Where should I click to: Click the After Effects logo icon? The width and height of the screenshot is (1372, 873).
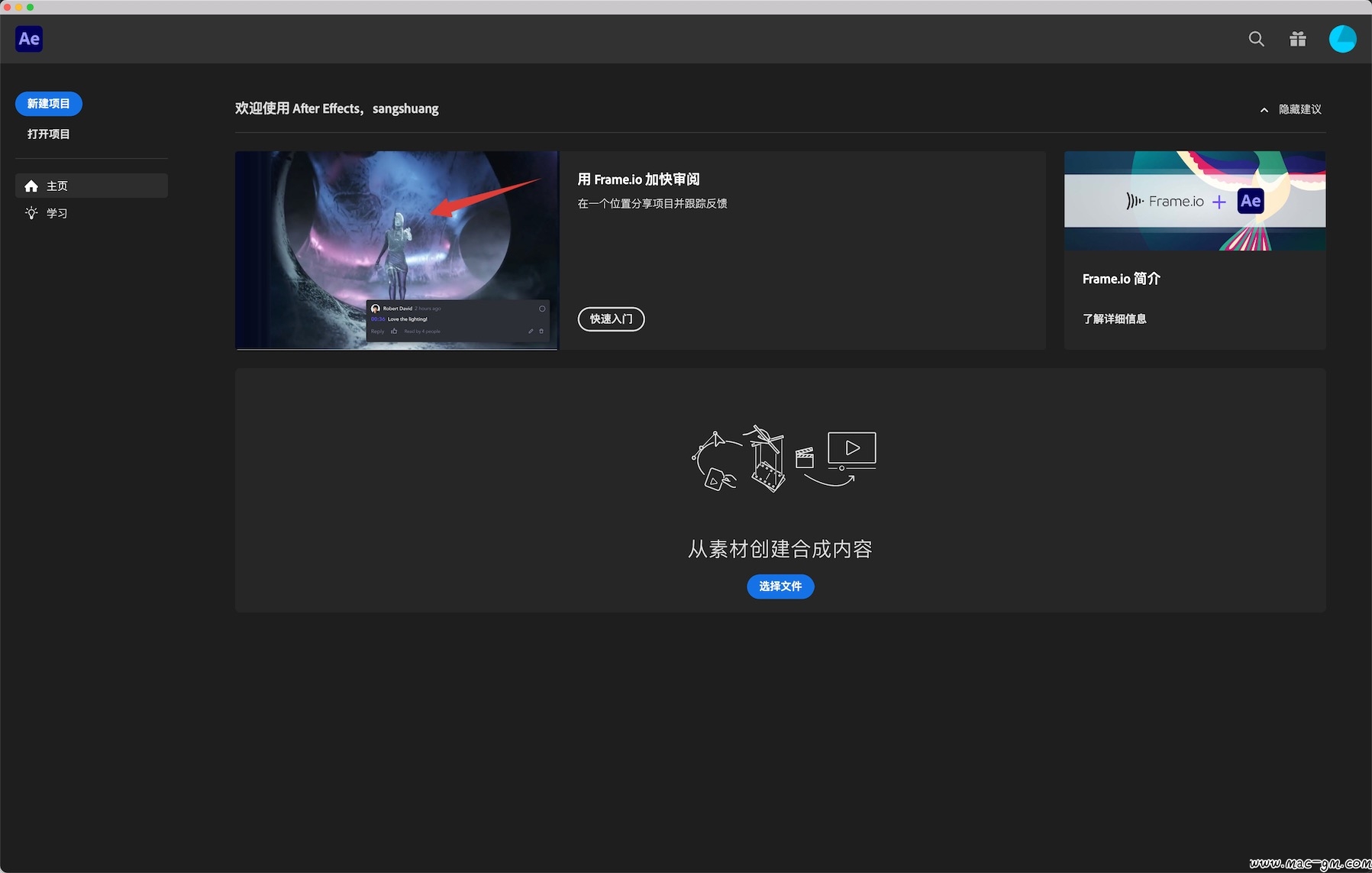(x=29, y=39)
